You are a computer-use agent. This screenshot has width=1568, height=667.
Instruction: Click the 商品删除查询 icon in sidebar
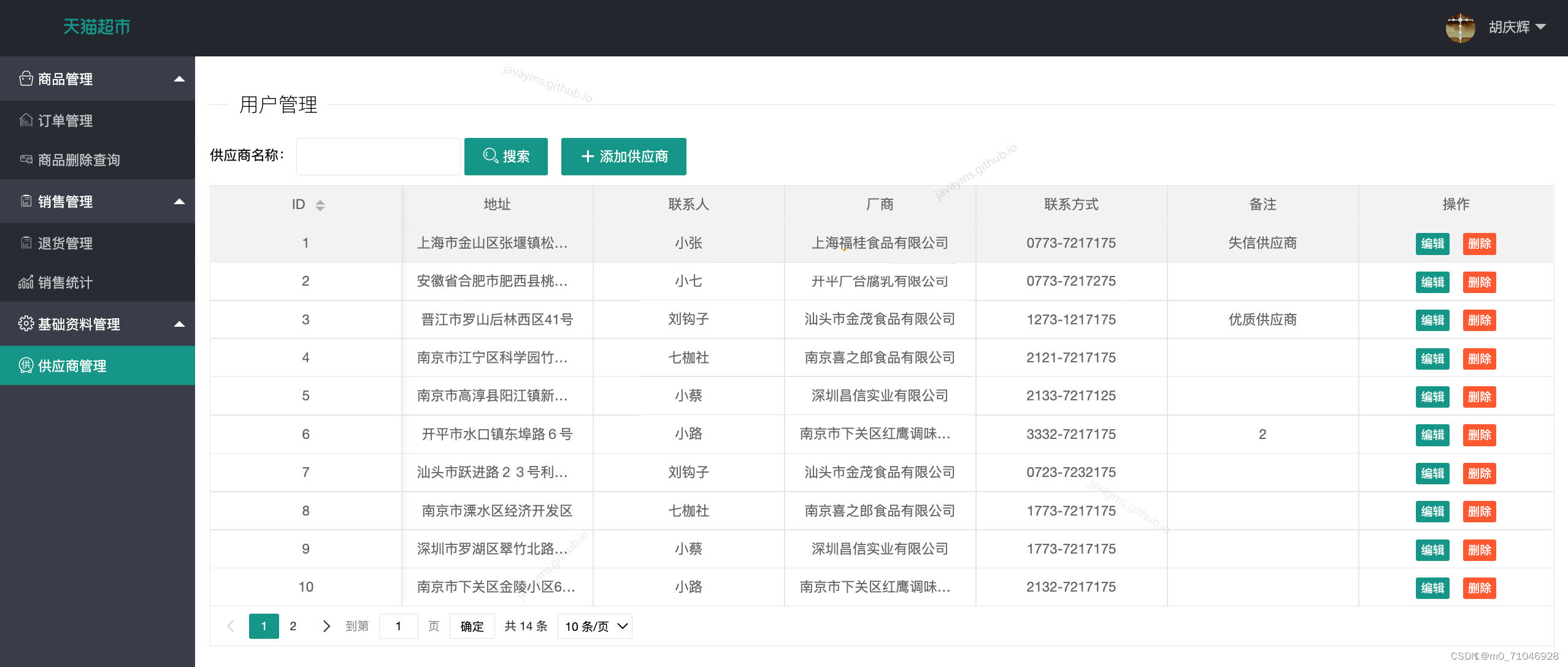tap(26, 159)
